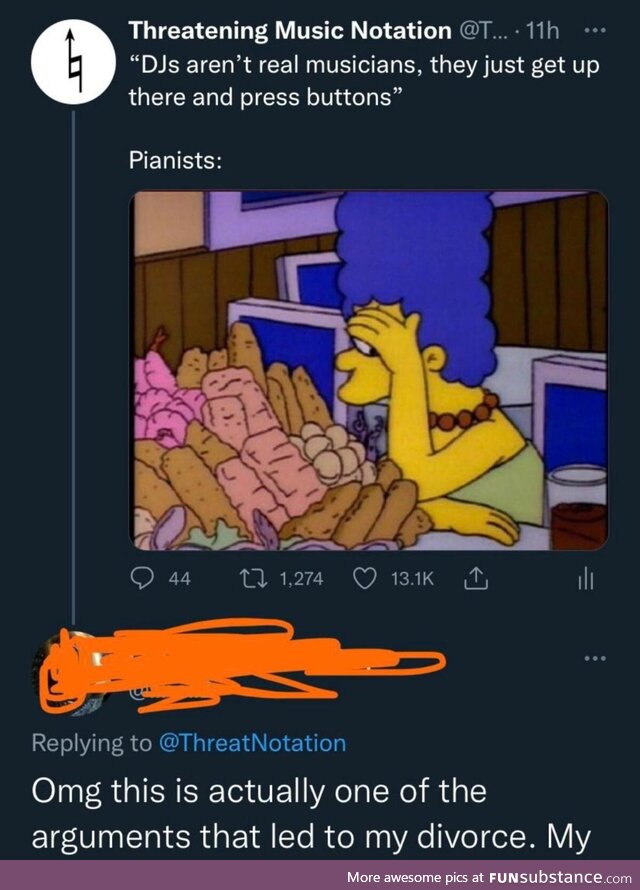The width and height of the screenshot is (640, 890).
Task: Open the Marge Simpson image
Action: point(370,370)
